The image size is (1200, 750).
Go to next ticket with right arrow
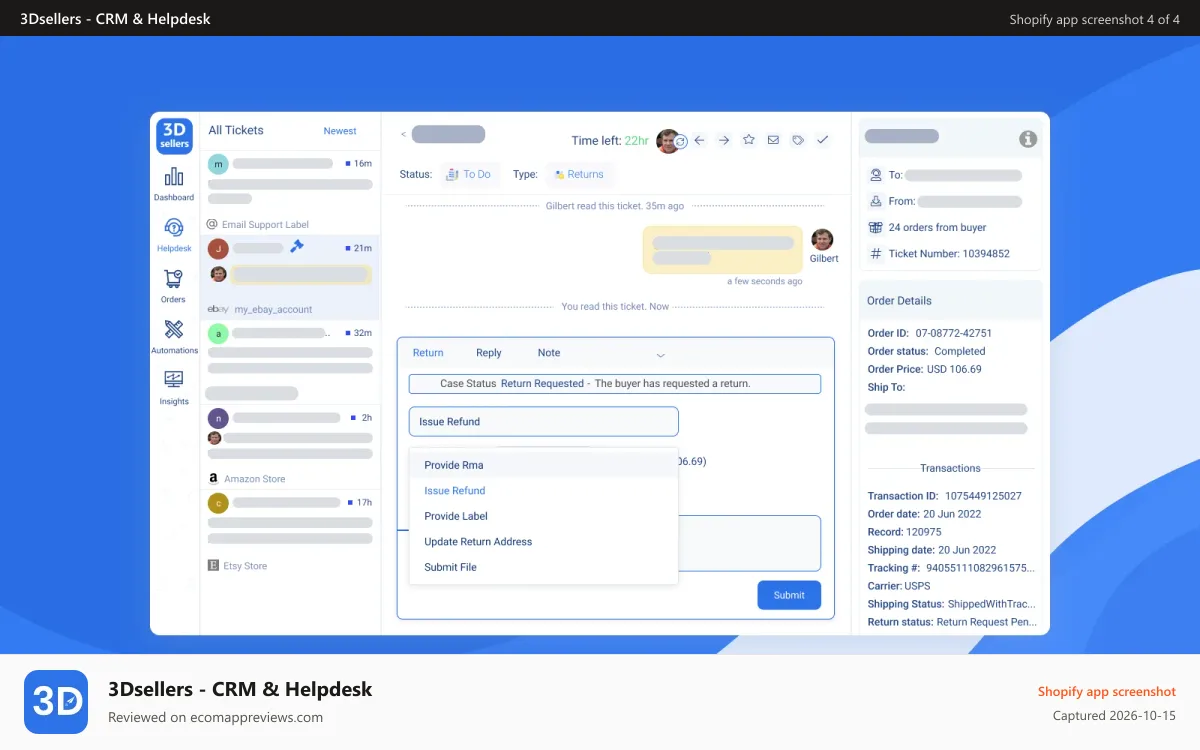pos(724,141)
